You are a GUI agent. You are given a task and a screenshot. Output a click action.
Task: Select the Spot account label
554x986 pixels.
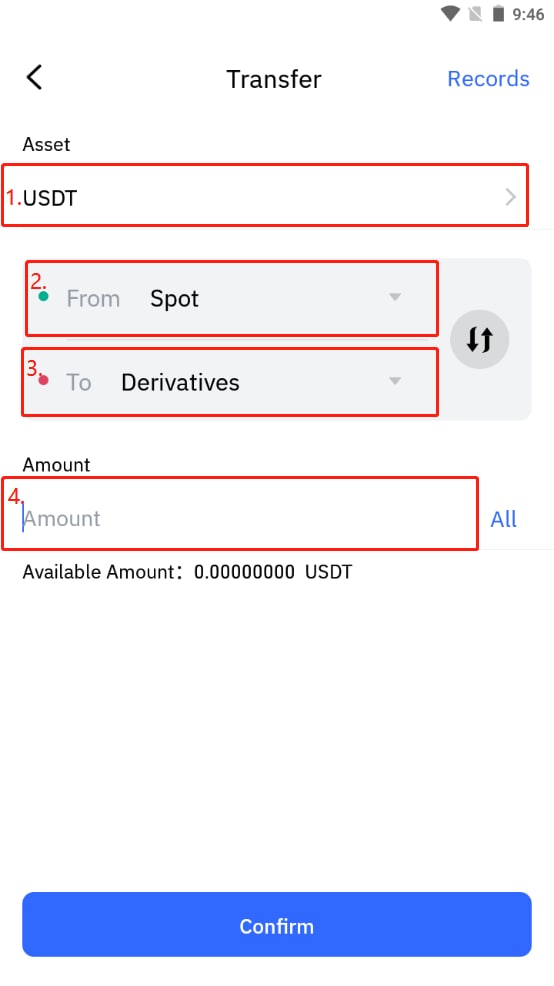pos(174,299)
